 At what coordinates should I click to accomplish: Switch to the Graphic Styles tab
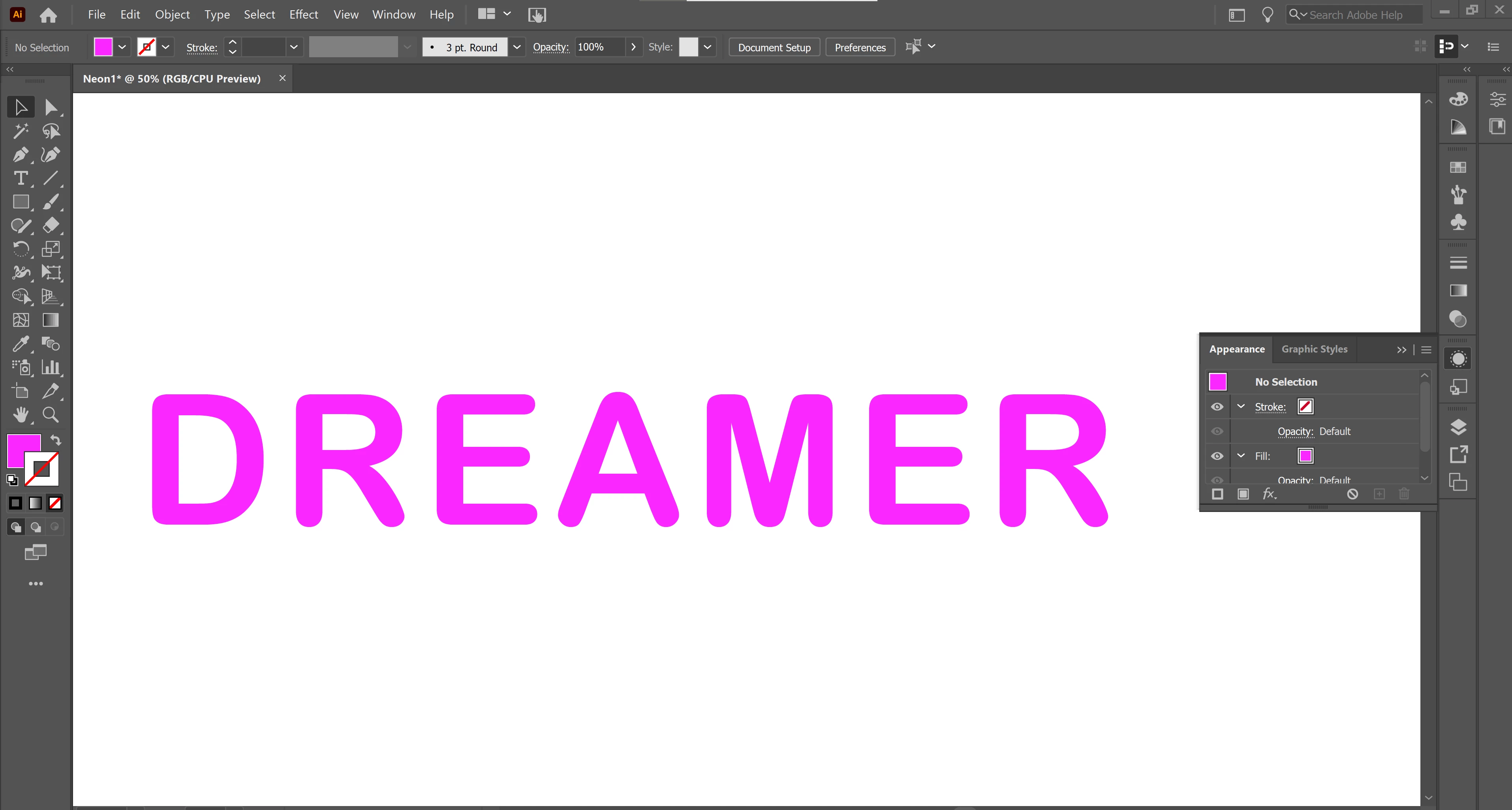click(x=1314, y=349)
